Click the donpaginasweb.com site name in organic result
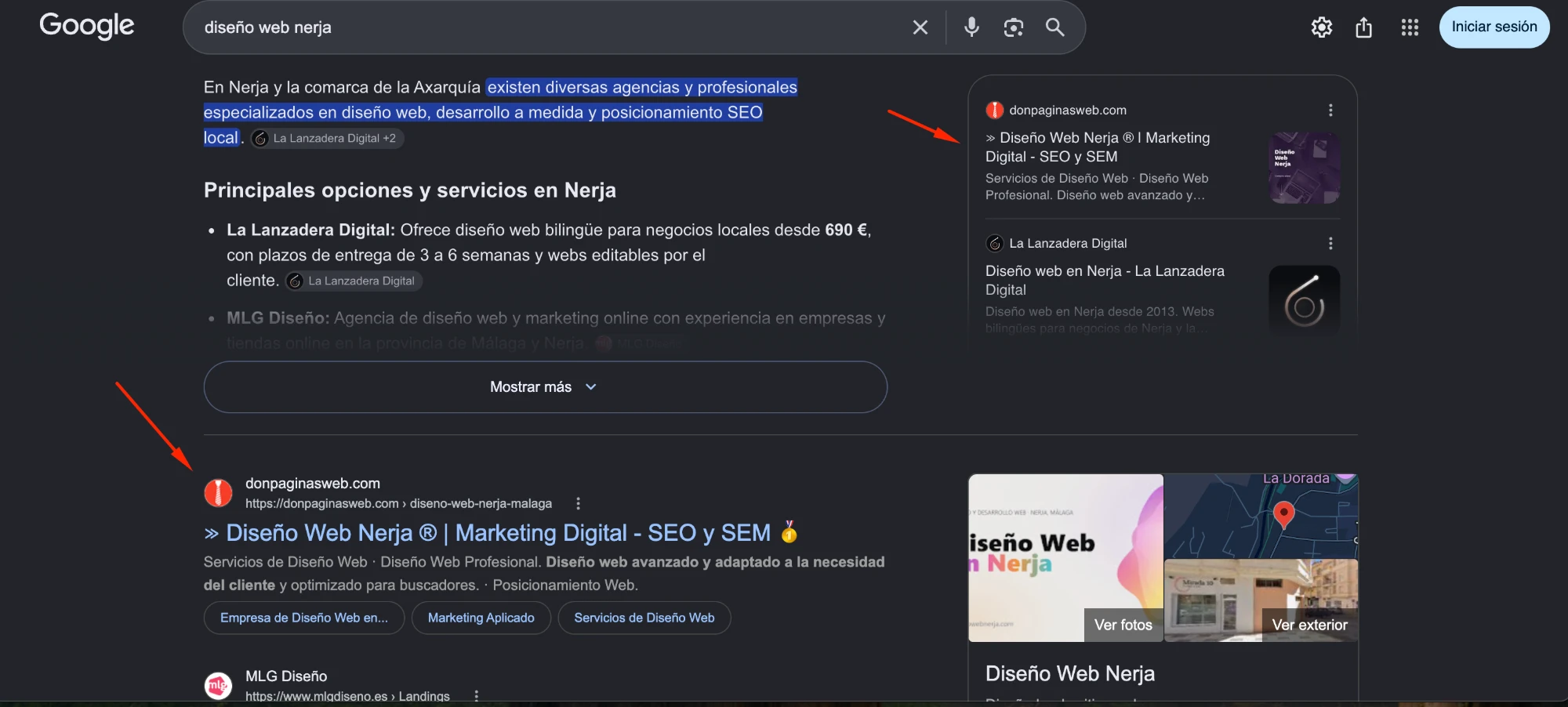 [x=313, y=484]
